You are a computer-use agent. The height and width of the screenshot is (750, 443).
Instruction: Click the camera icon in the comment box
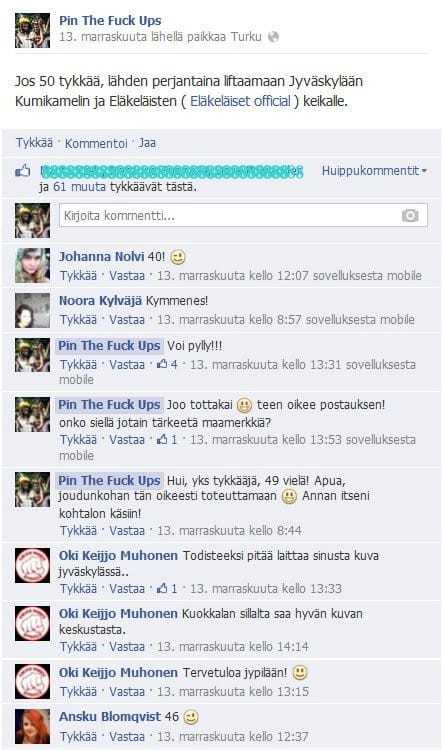coord(410,216)
